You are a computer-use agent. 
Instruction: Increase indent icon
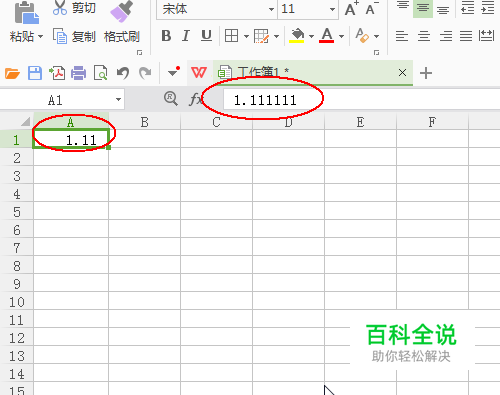tap(487, 8)
